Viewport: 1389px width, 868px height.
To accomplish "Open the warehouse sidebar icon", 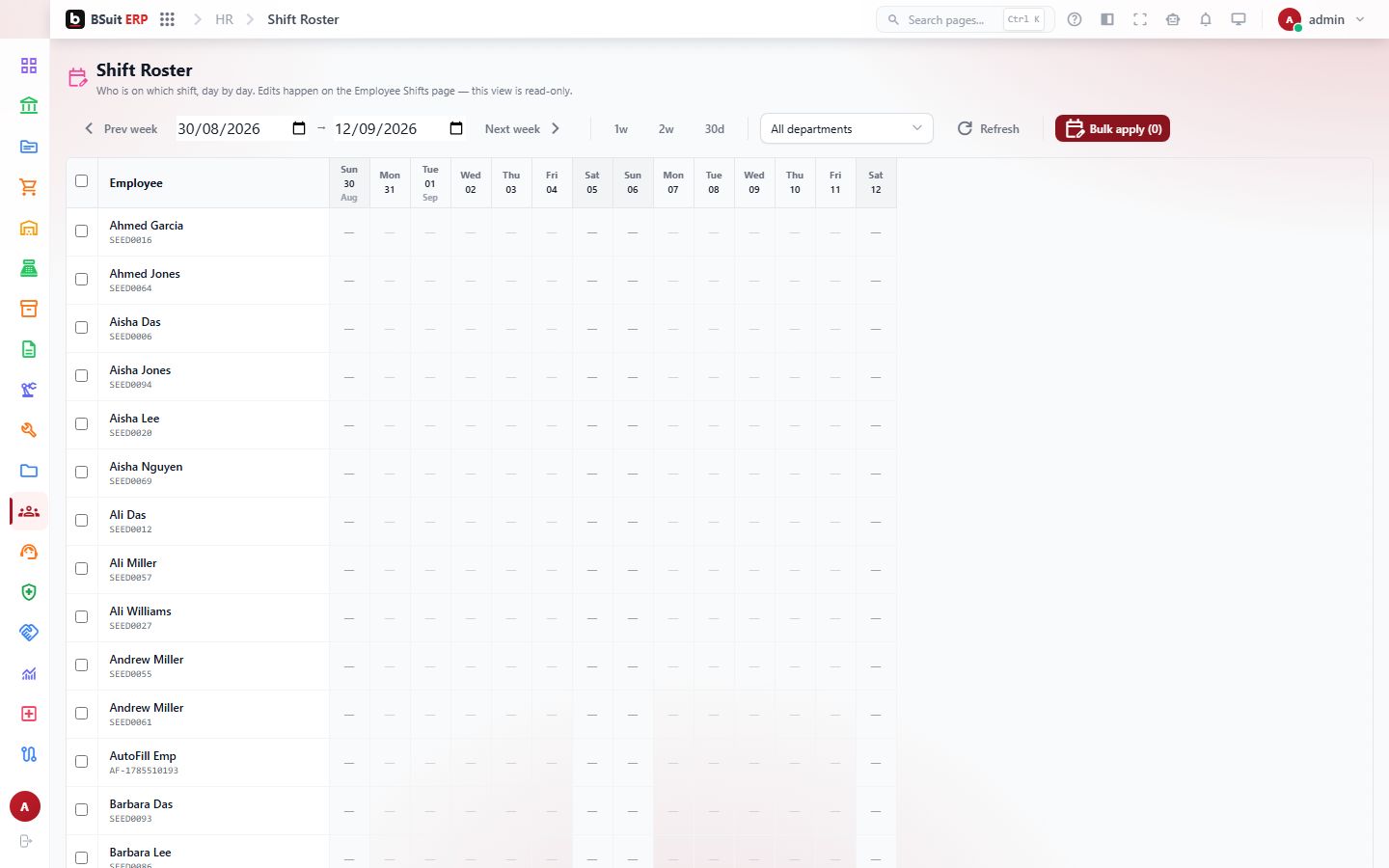I will pyautogui.click(x=29, y=228).
